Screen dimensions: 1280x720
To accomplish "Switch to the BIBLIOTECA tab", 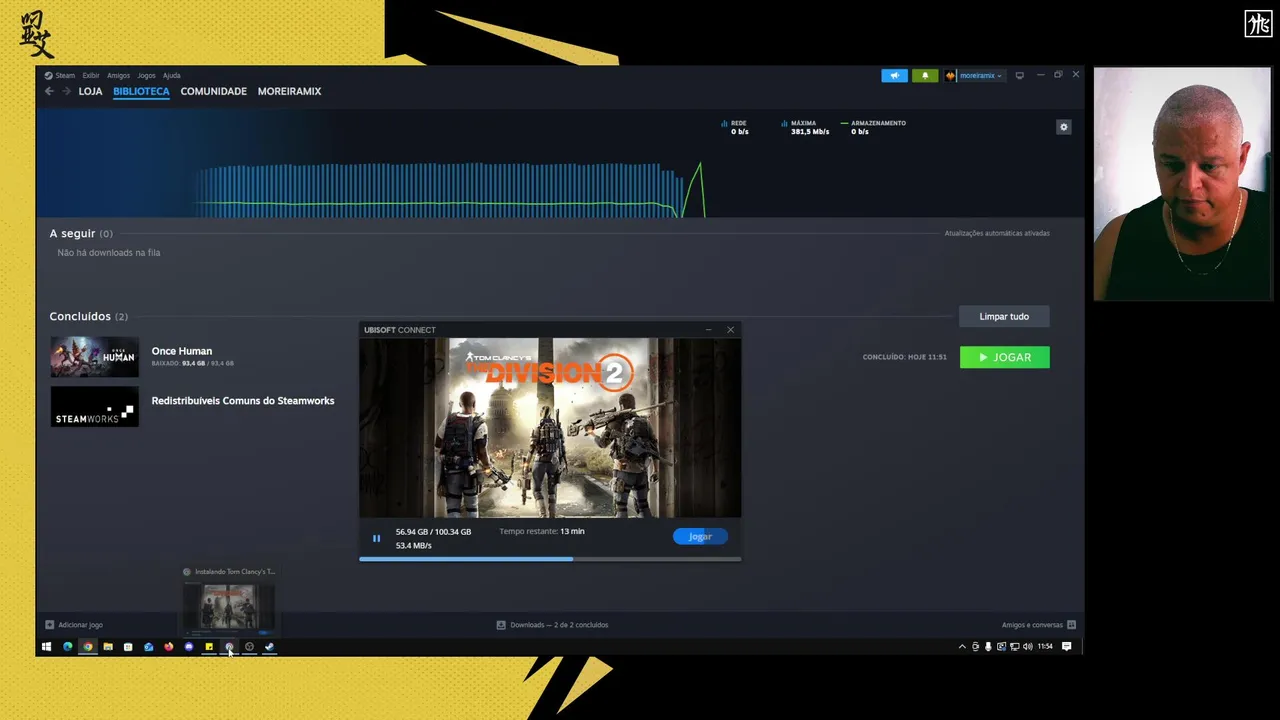I will [141, 91].
